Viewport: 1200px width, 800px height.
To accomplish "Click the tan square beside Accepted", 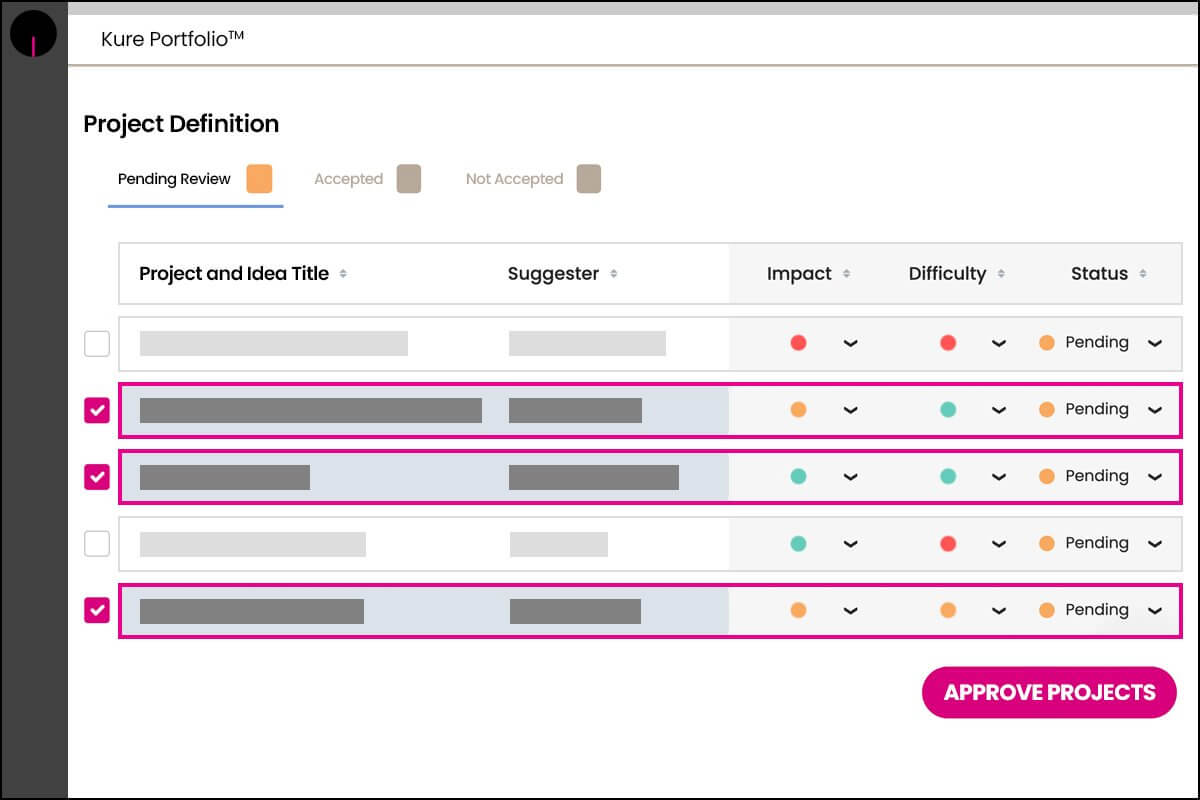I will click(408, 177).
